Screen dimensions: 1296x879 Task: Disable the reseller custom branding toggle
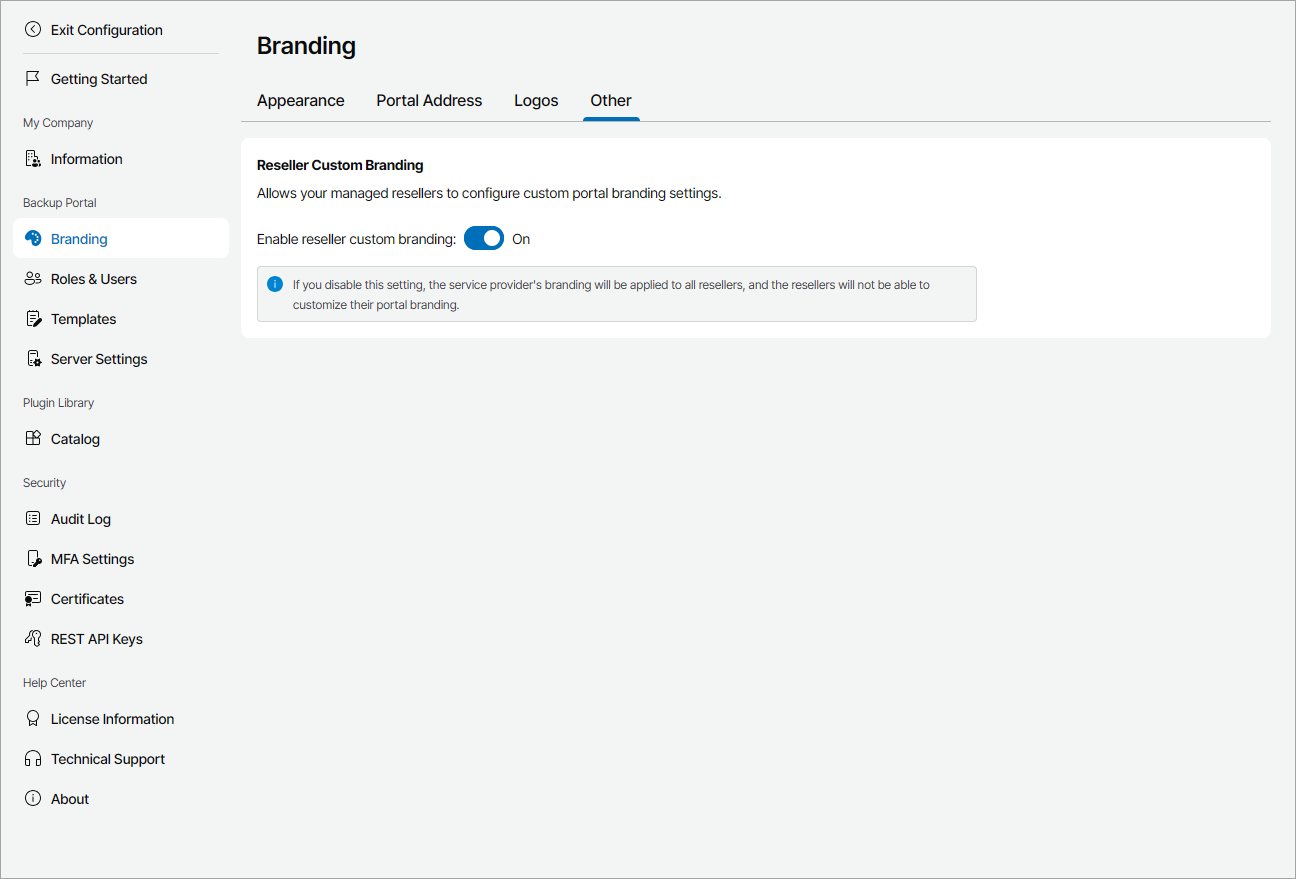point(483,238)
